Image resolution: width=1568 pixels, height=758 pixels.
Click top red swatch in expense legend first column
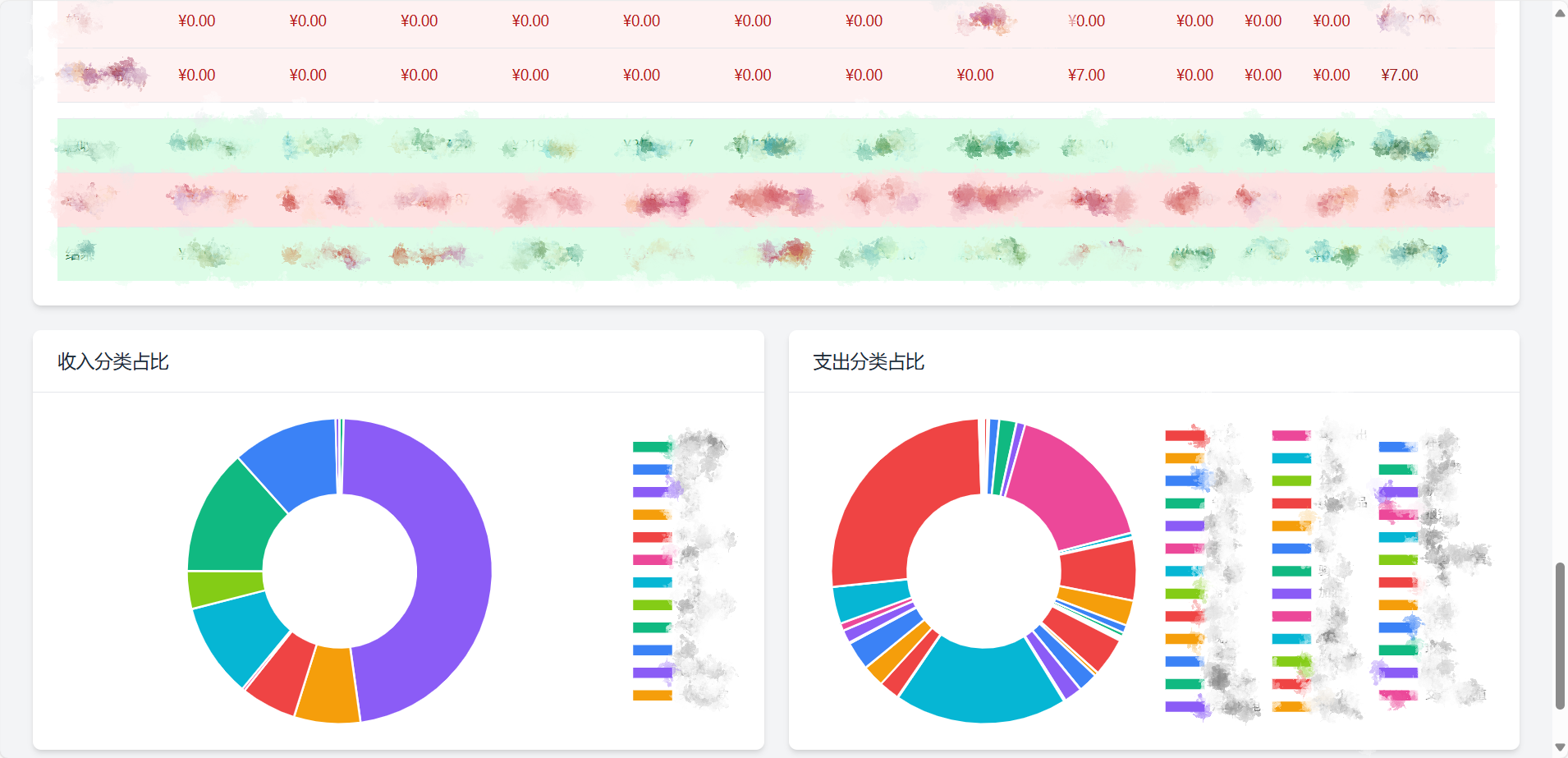pyautogui.click(x=1185, y=435)
